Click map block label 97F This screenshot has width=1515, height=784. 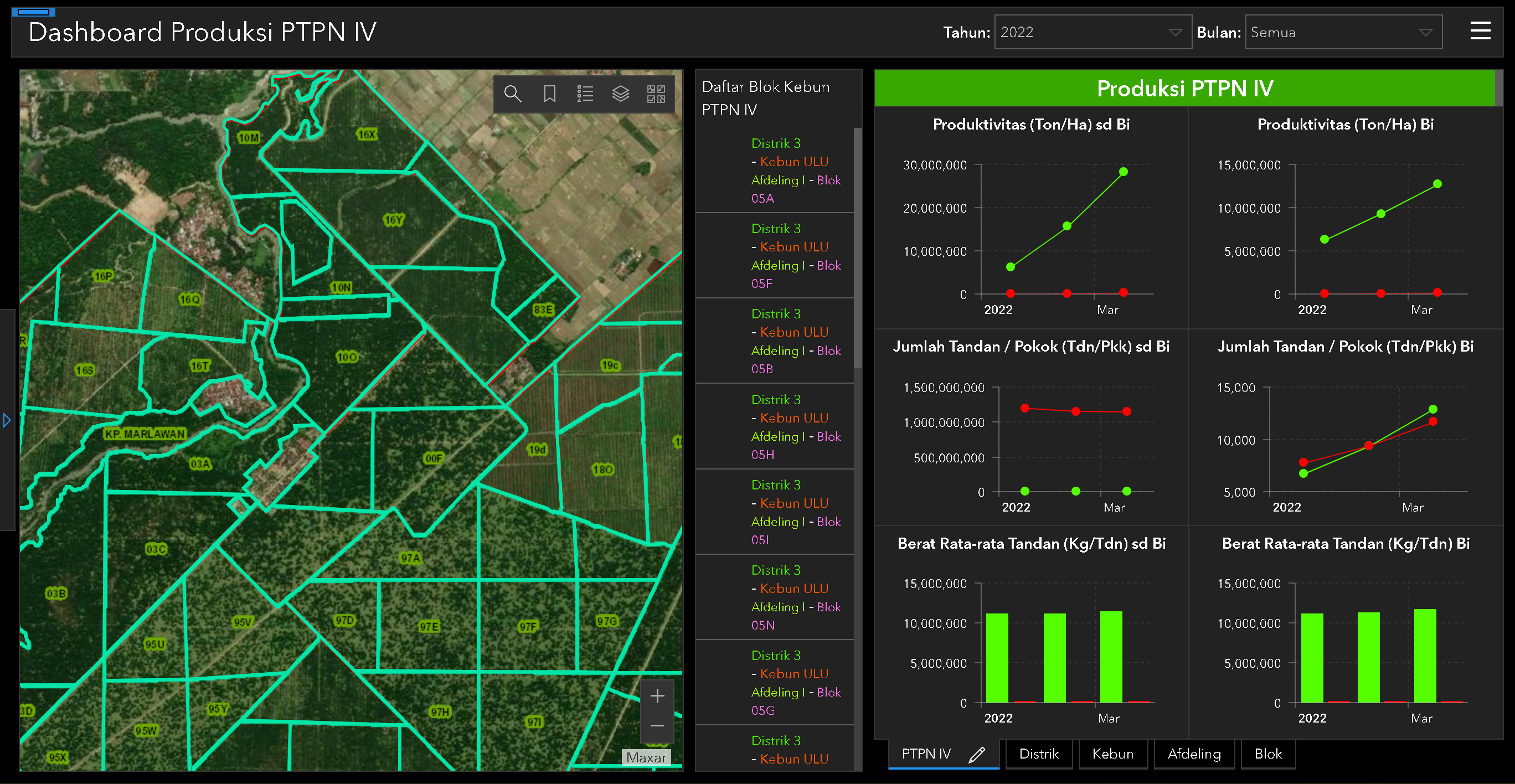point(528,626)
